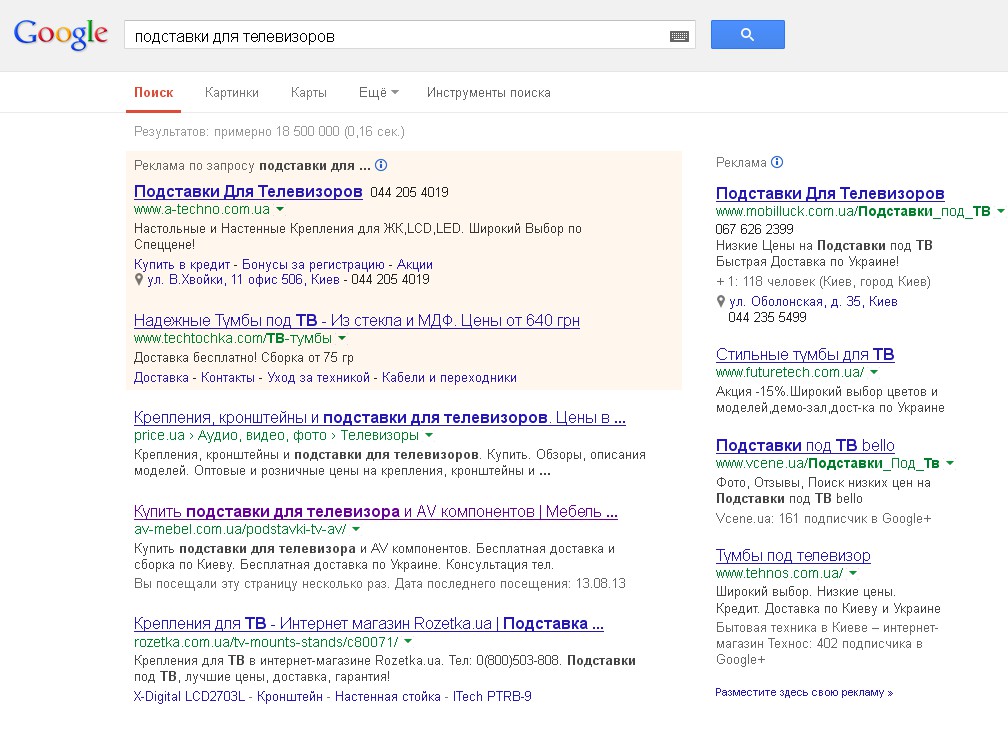This screenshot has width=1008, height=729.
Task: Open 'Подставки под ТВ bello' ad
Action: pos(805,445)
